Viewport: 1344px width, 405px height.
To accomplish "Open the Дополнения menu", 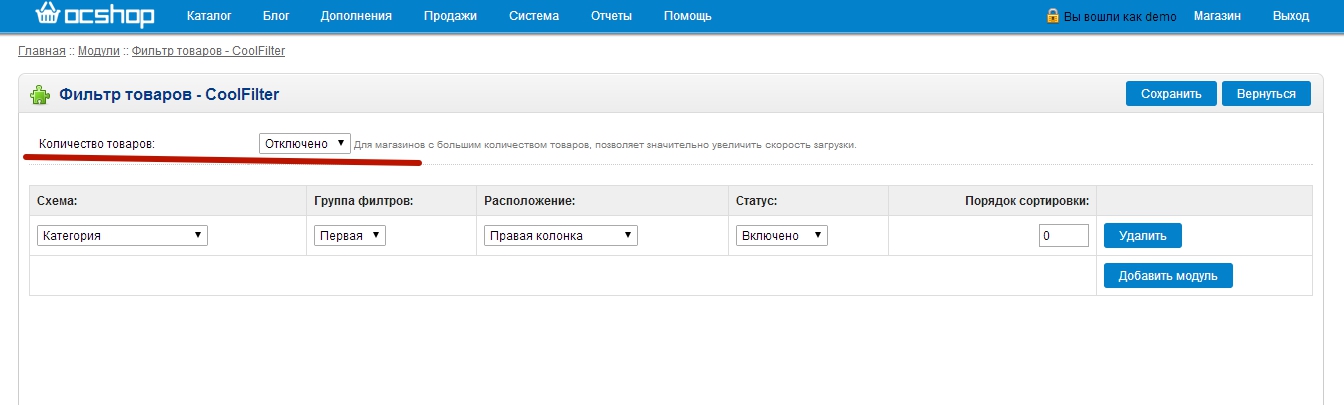I will point(356,16).
